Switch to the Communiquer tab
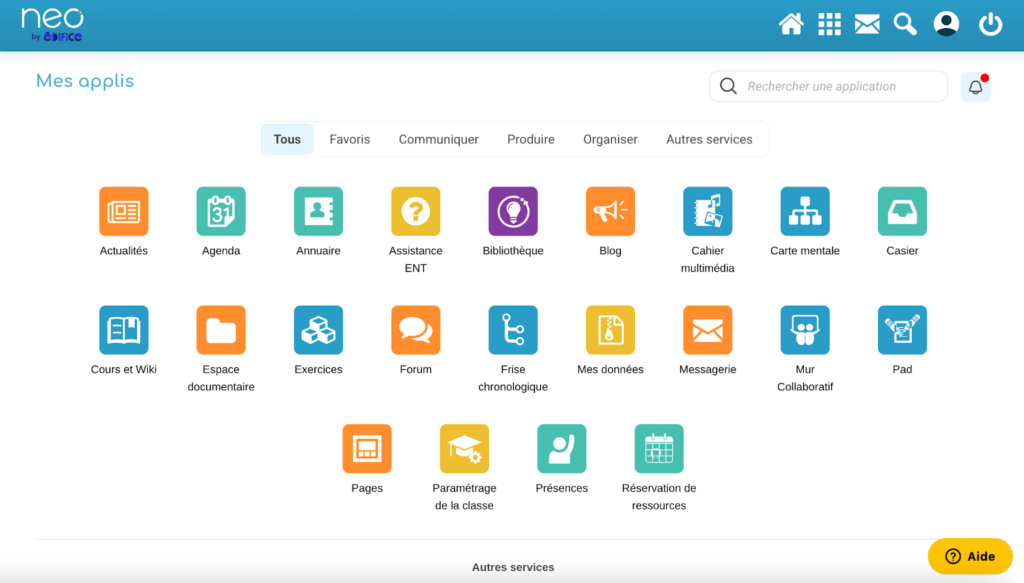Viewport: 1024px width, 583px height. (x=438, y=139)
